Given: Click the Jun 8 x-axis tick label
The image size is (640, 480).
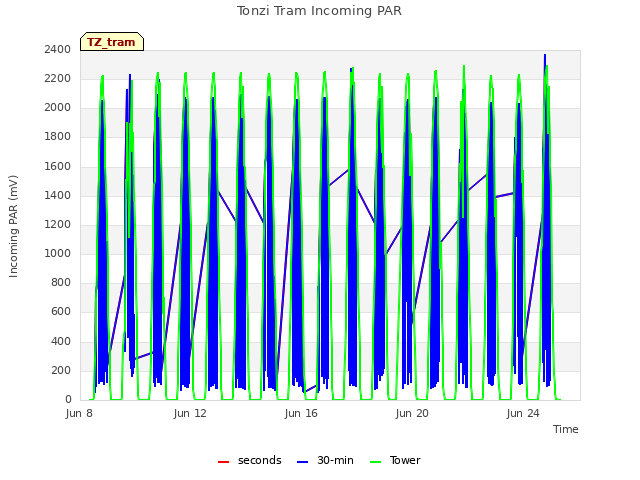Looking at the screenshot, I should pos(79,413).
